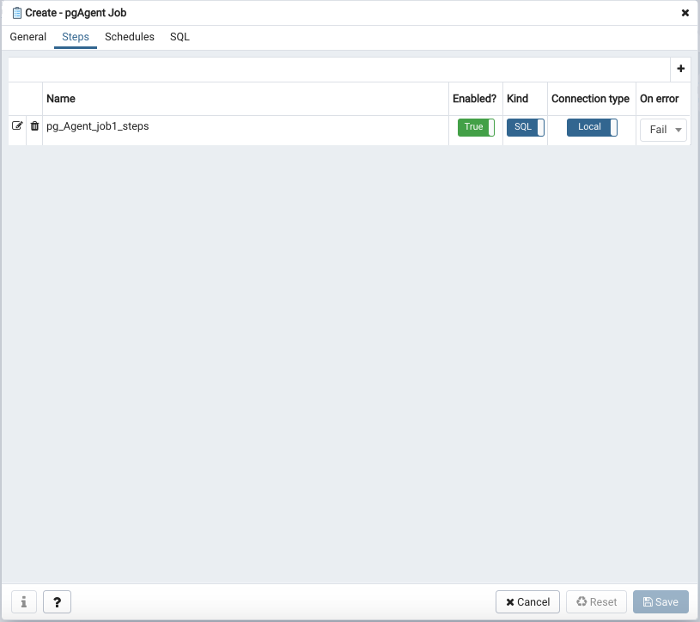Close the Create pgAgent Job dialog

(x=685, y=13)
